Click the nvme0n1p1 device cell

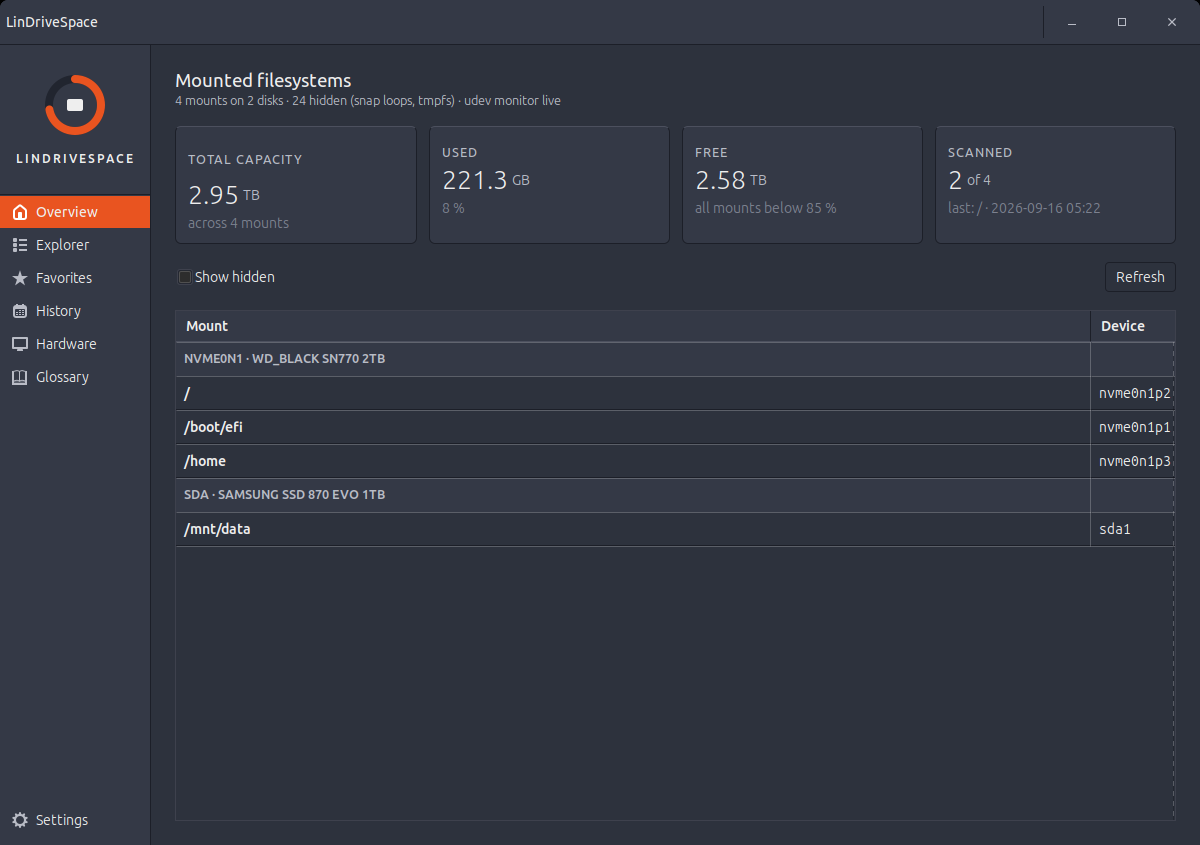[1133, 428]
